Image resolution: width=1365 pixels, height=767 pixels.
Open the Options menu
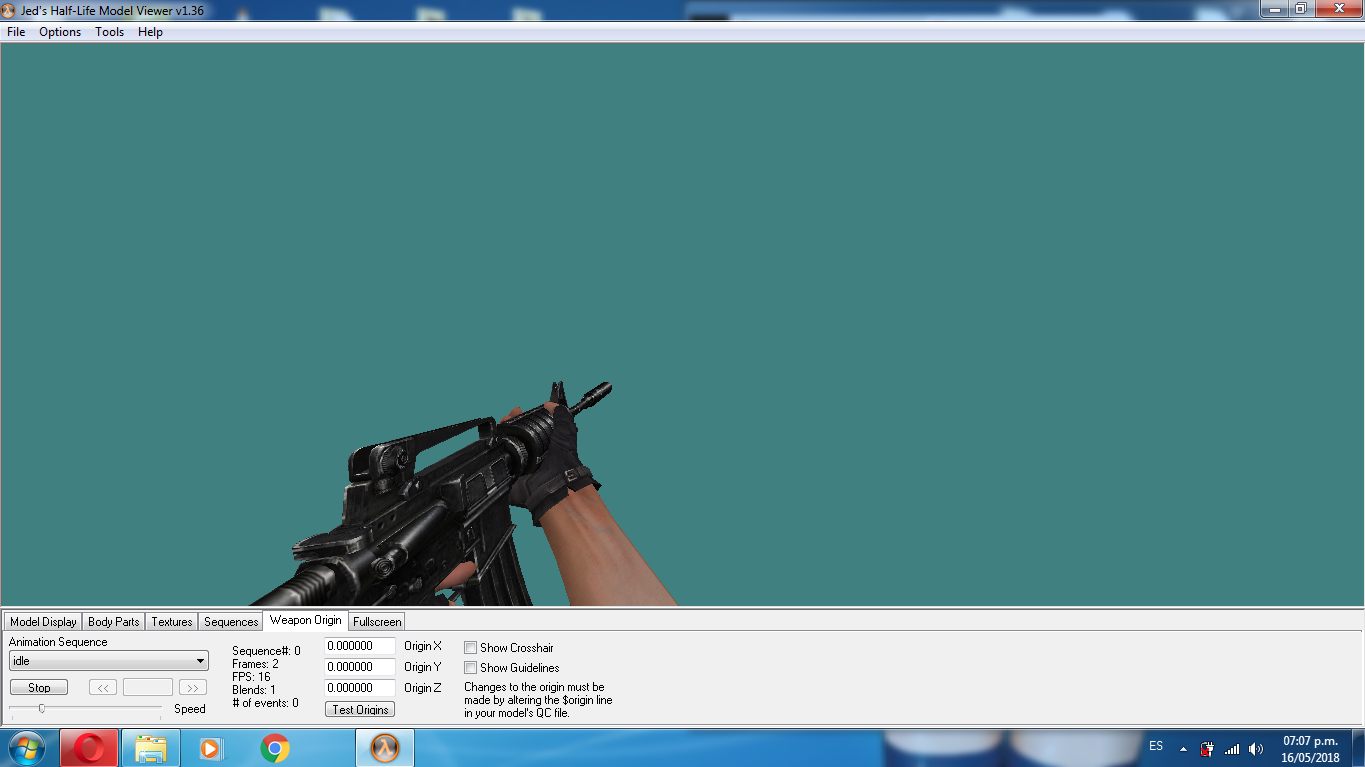60,32
